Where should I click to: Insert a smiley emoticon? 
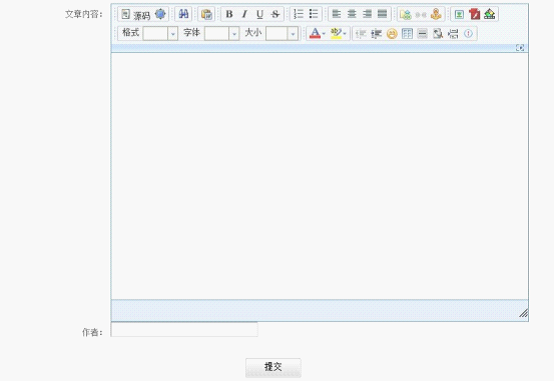point(392,34)
